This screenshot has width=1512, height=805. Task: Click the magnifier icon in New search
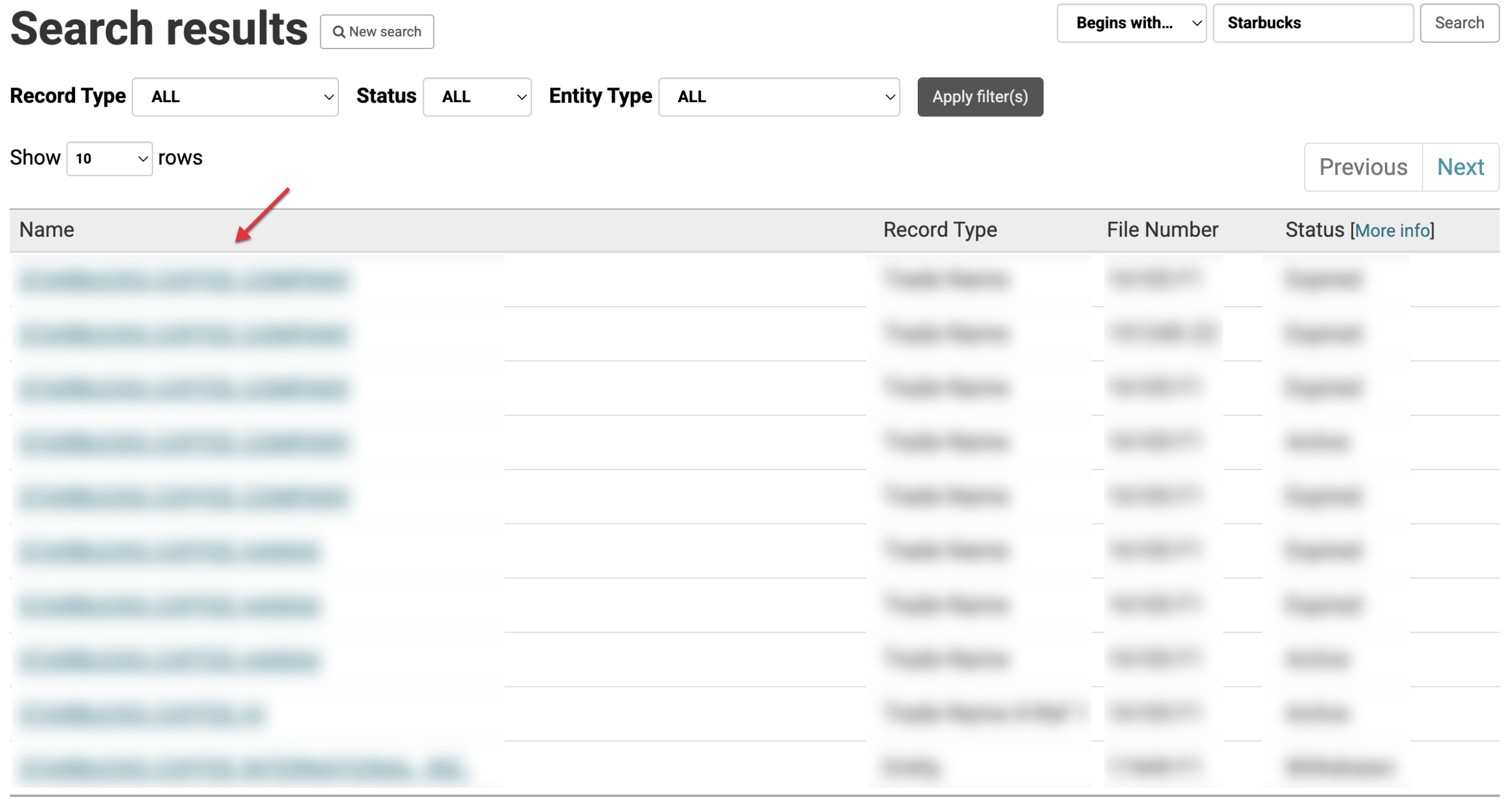[338, 32]
